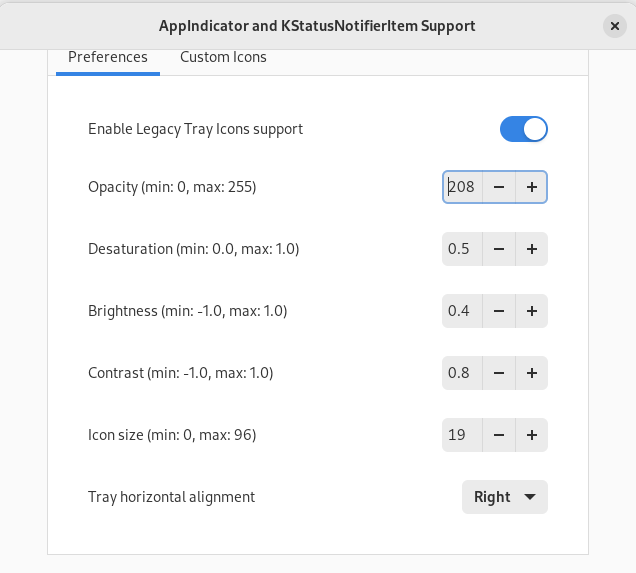Screen dimensions: 636x573
Task: Focus the Contrast value field
Action: 462,373
